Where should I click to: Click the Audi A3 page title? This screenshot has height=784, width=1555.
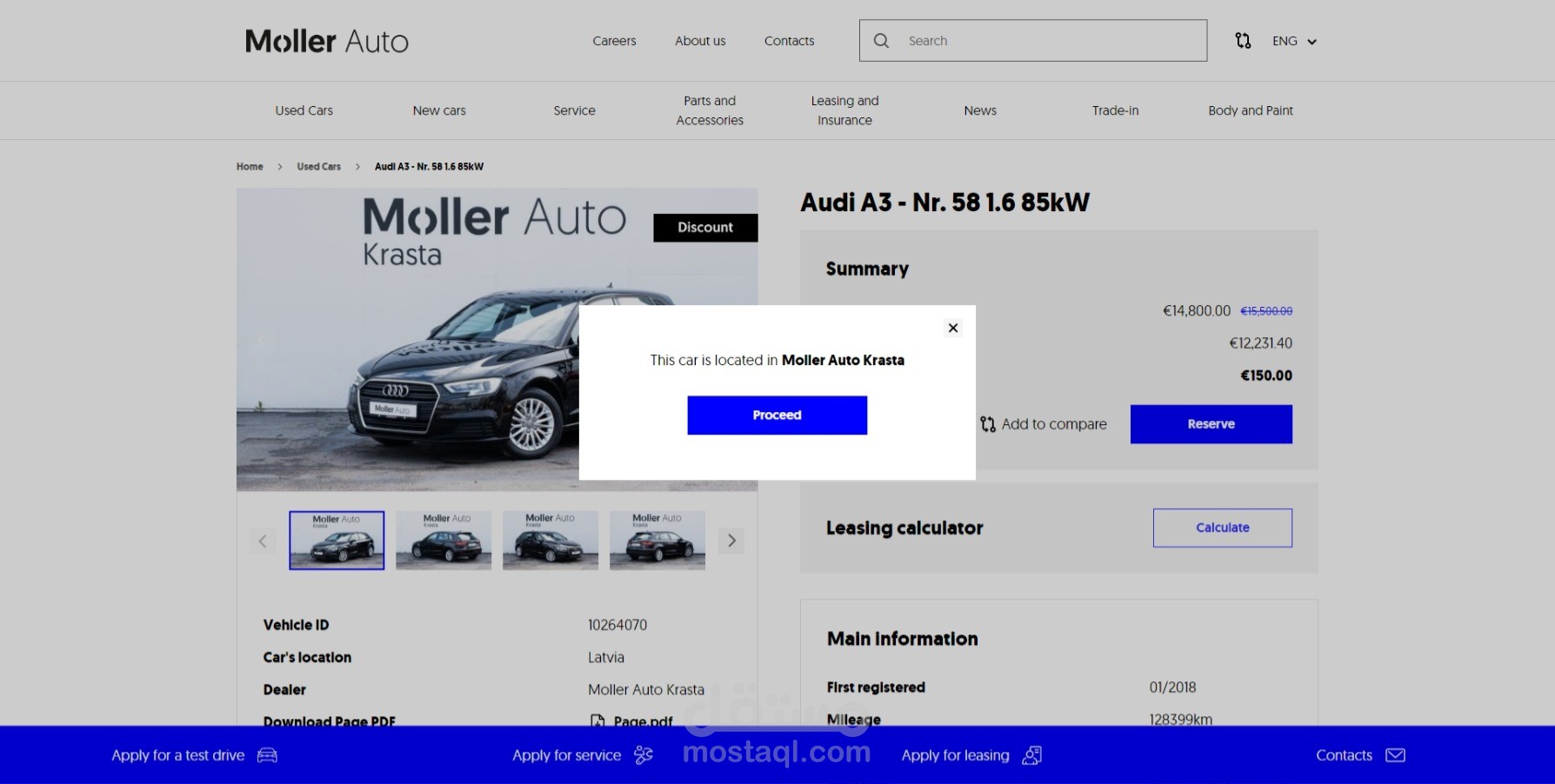tap(944, 203)
